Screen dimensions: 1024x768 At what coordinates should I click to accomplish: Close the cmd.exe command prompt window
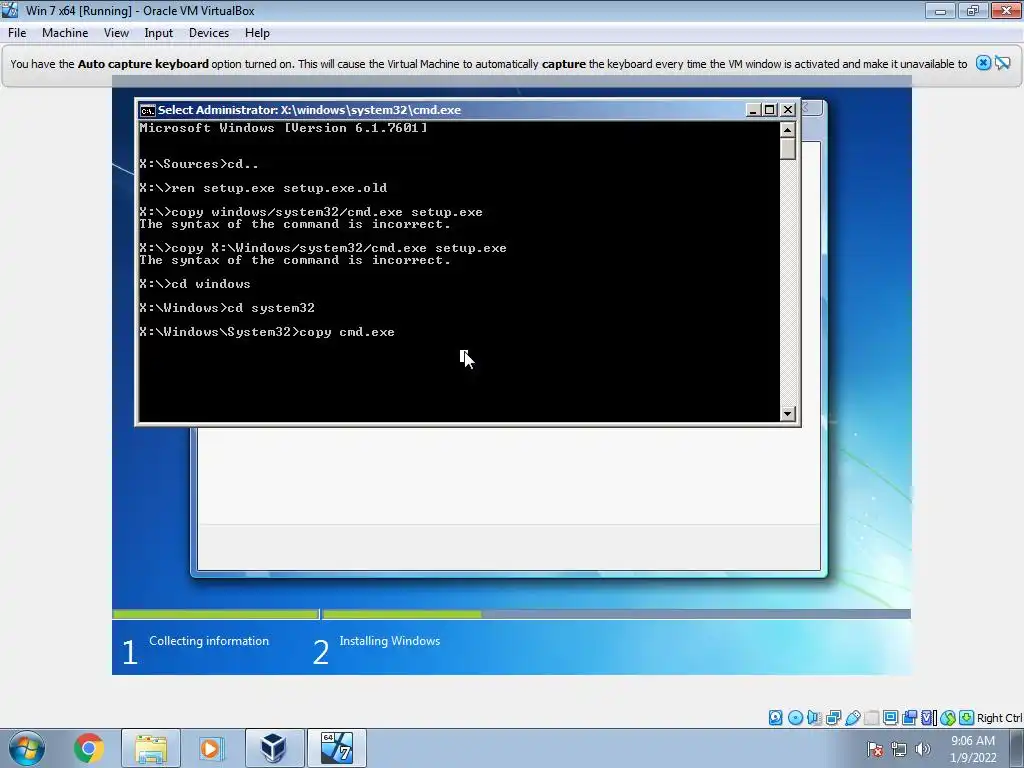click(788, 110)
